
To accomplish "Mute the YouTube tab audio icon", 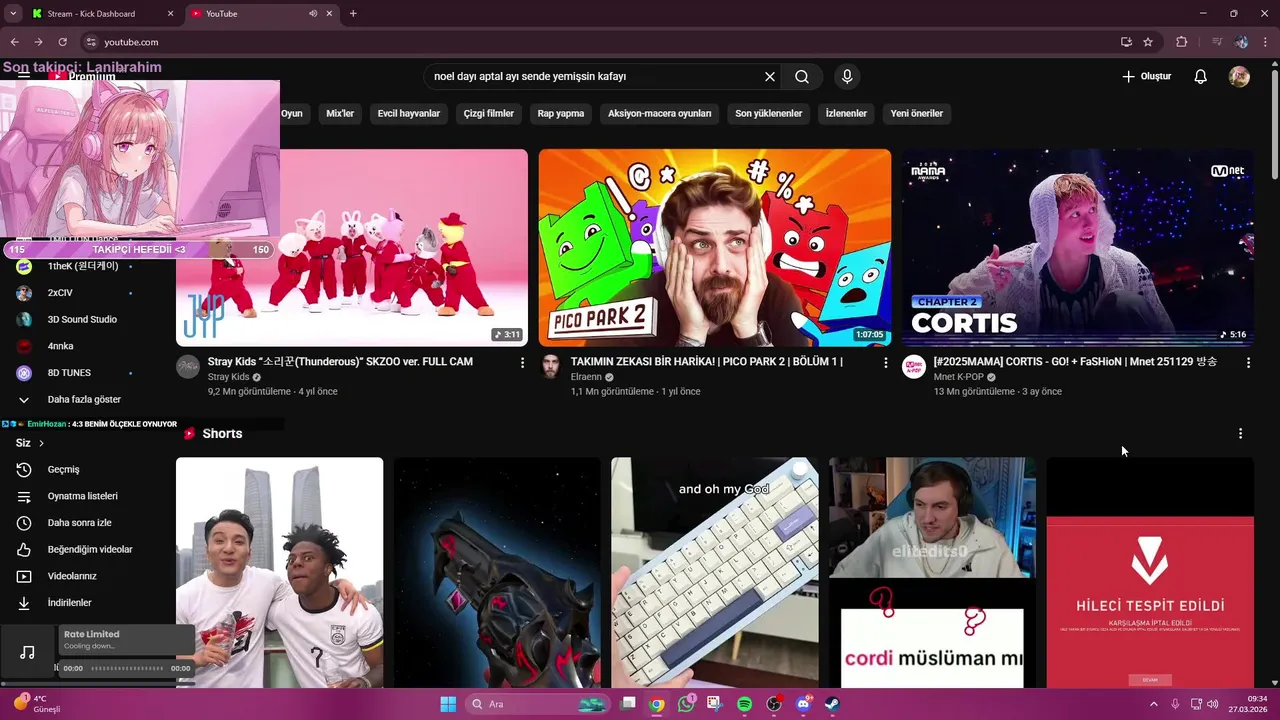I will (x=313, y=14).
